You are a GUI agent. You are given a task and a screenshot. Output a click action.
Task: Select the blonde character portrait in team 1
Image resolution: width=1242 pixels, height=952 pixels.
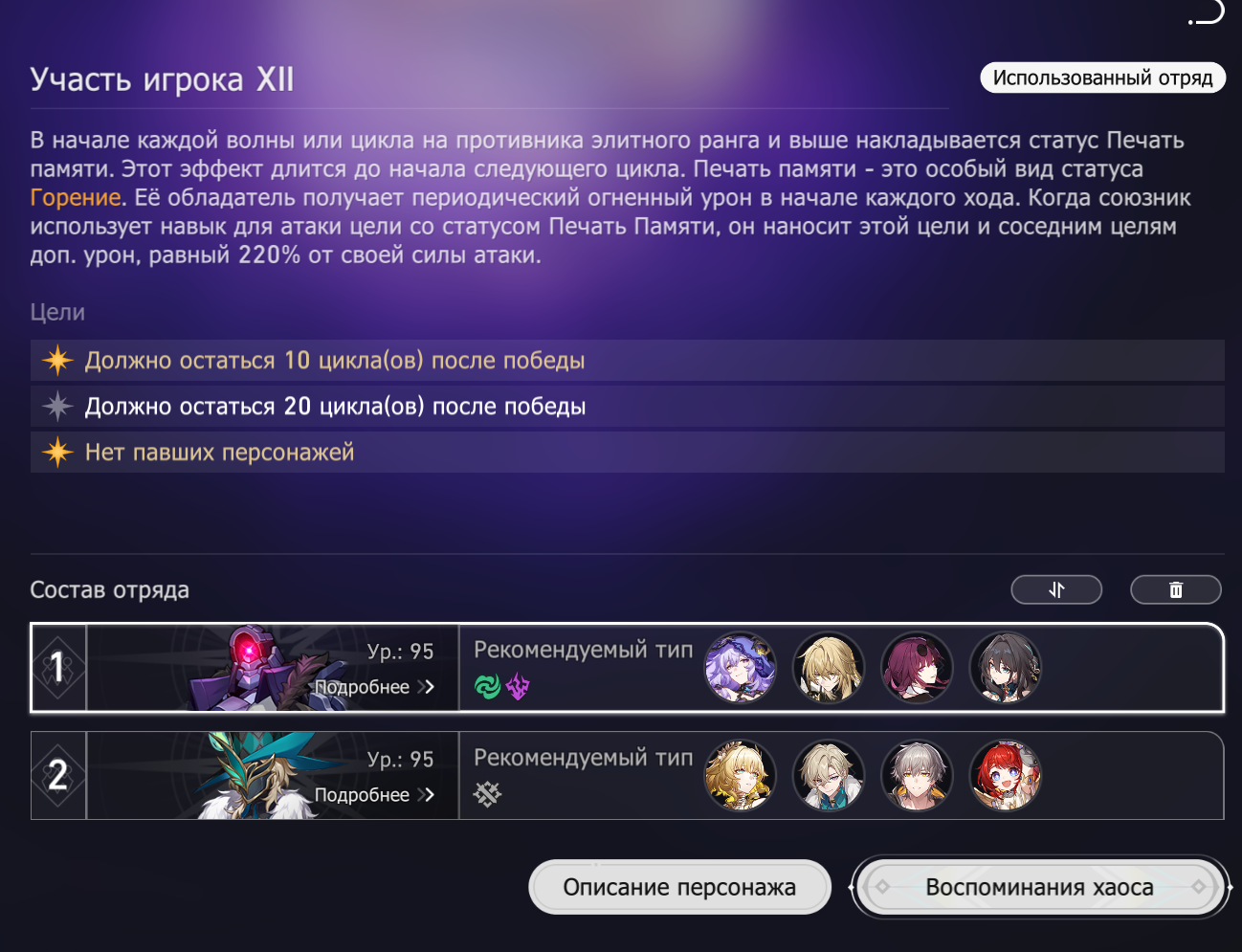coord(829,667)
